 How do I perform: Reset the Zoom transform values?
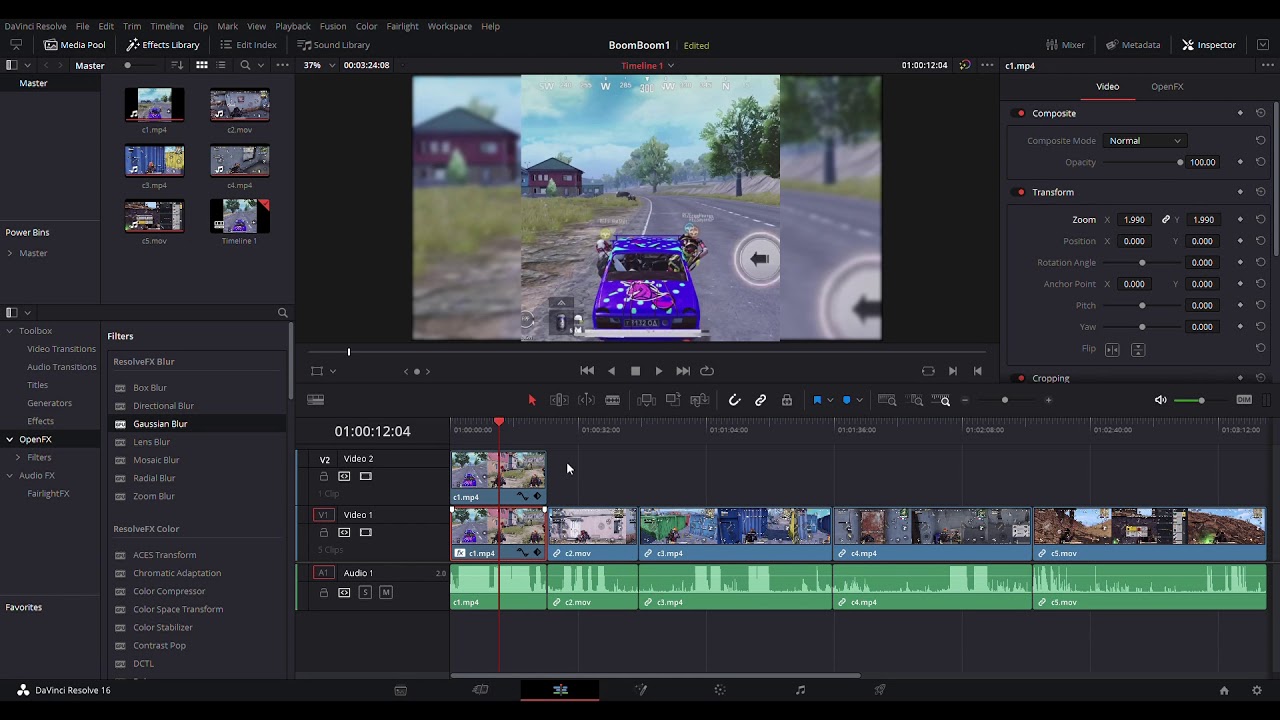click(x=1260, y=220)
